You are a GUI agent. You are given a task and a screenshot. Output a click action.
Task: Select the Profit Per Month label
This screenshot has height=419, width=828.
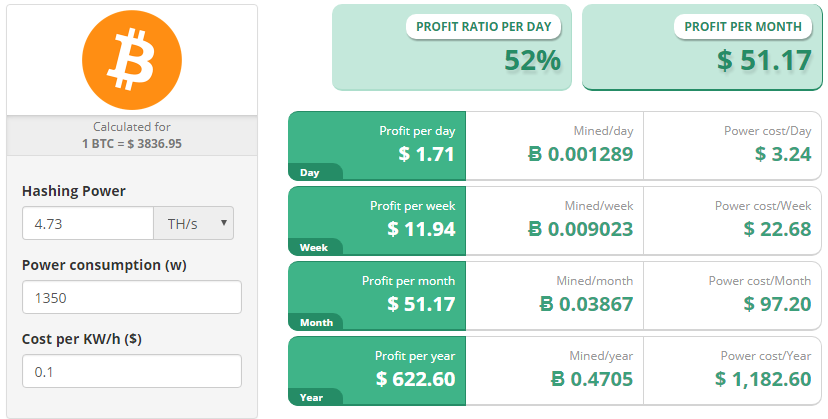(742, 27)
